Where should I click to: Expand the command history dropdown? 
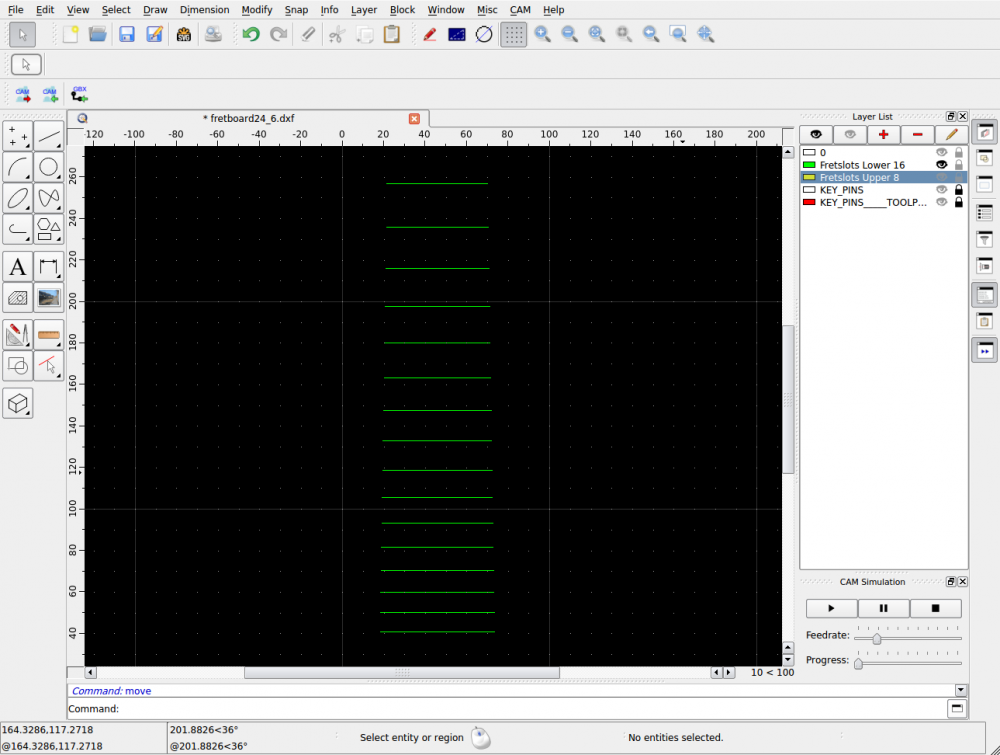[961, 690]
